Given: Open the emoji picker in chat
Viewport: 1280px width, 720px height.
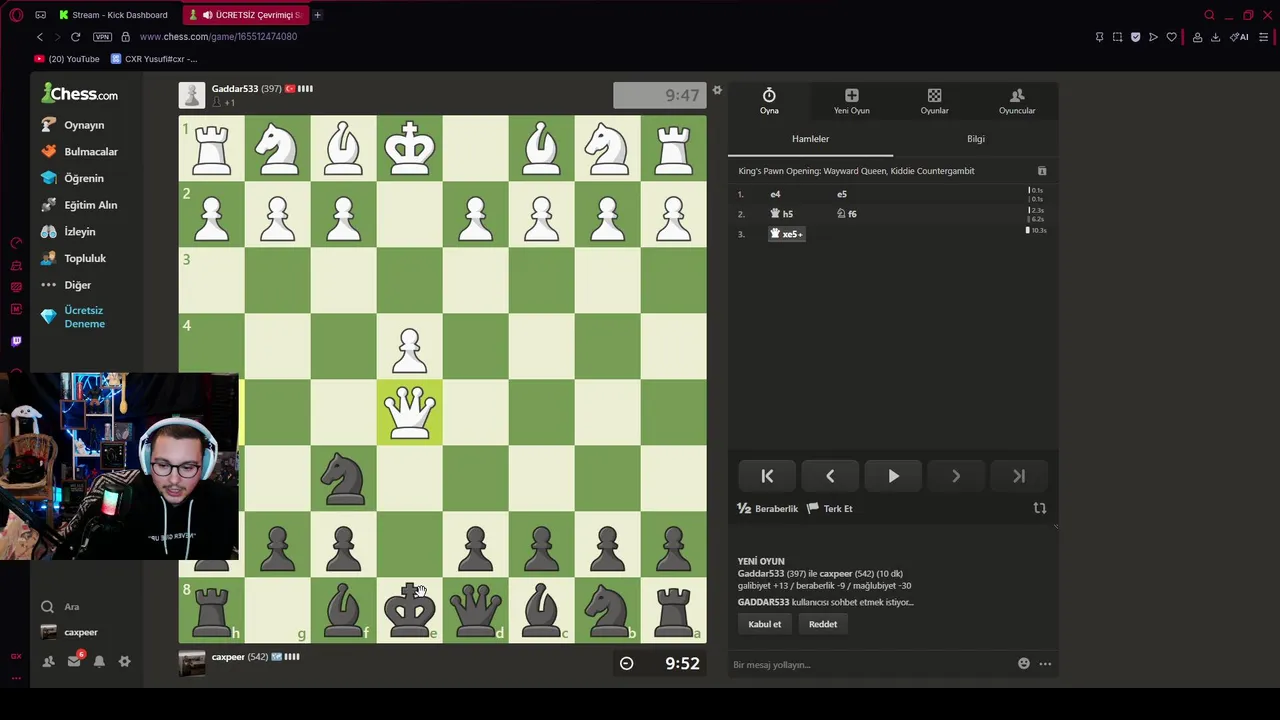Looking at the screenshot, I should click(x=1024, y=664).
